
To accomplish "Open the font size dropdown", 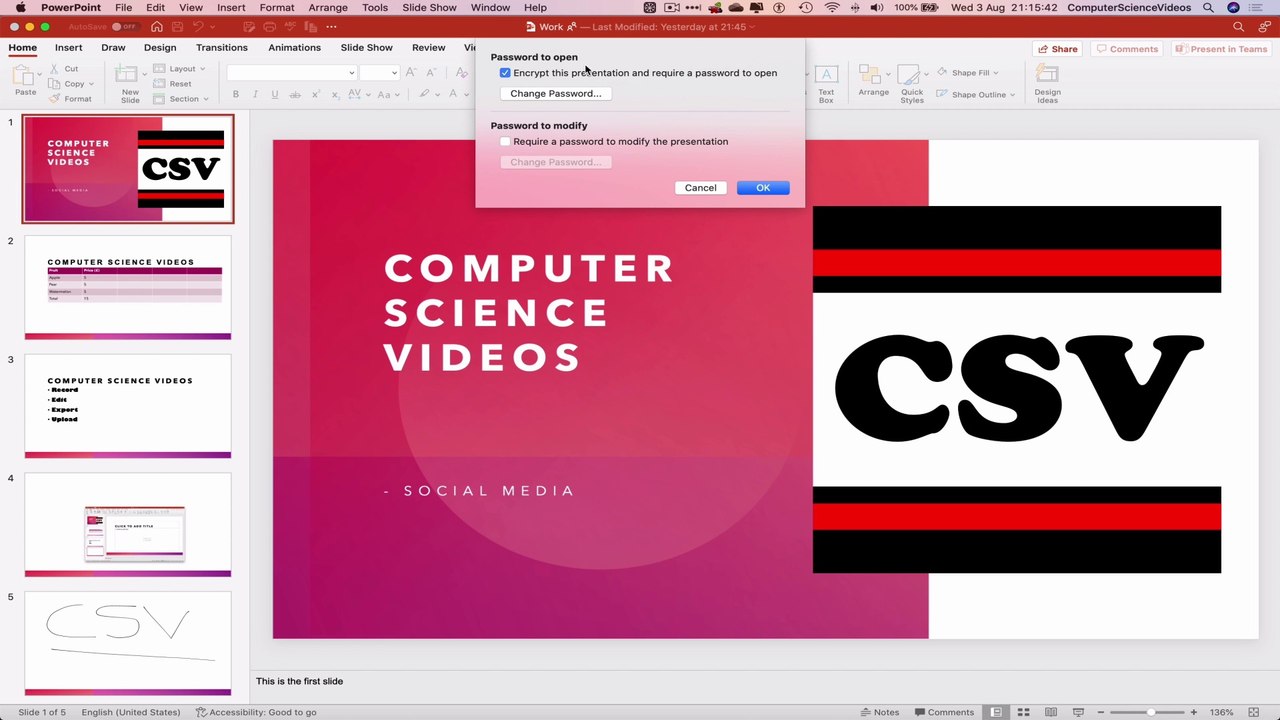I will click(394, 73).
